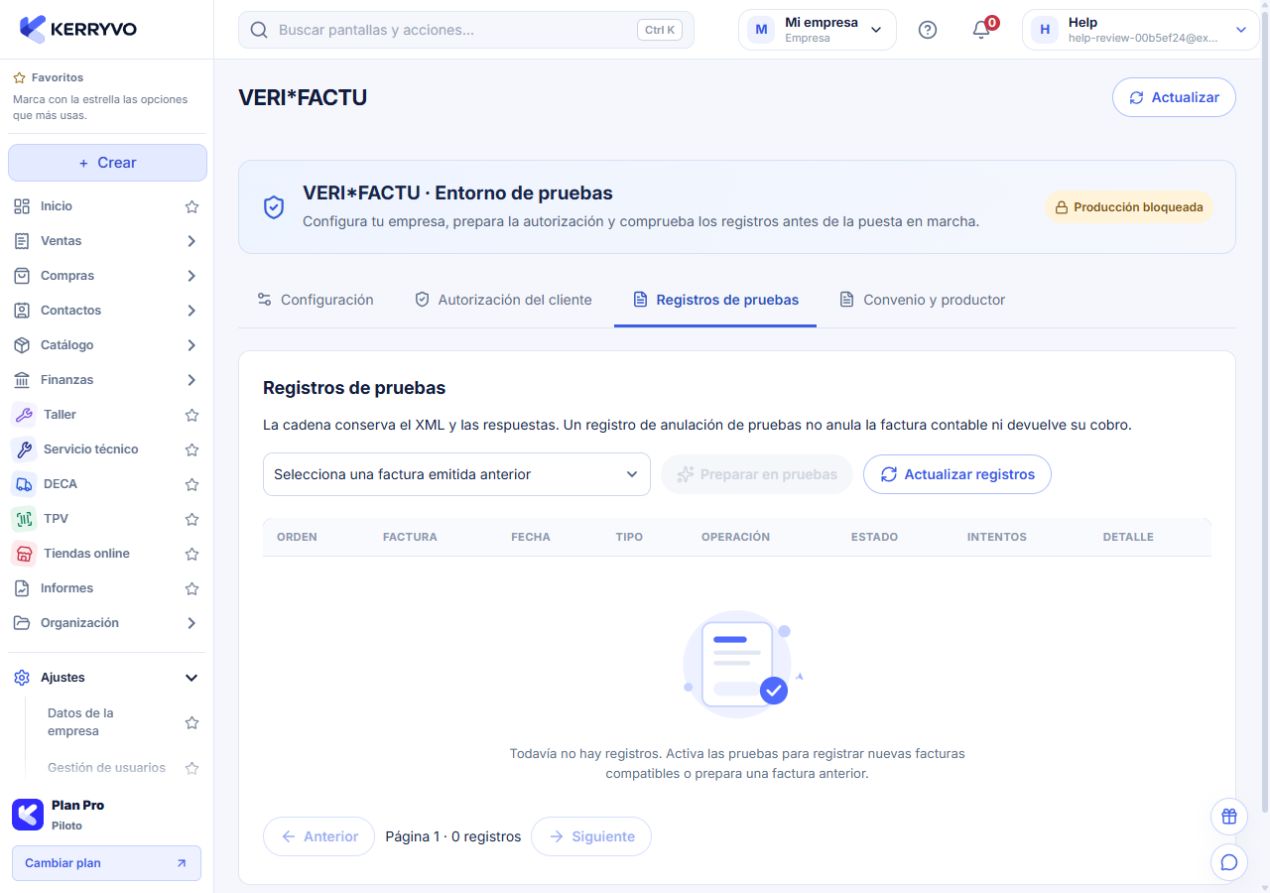This screenshot has height=893, width=1270.
Task: Click the shield icon in the banner
Action: 273,207
